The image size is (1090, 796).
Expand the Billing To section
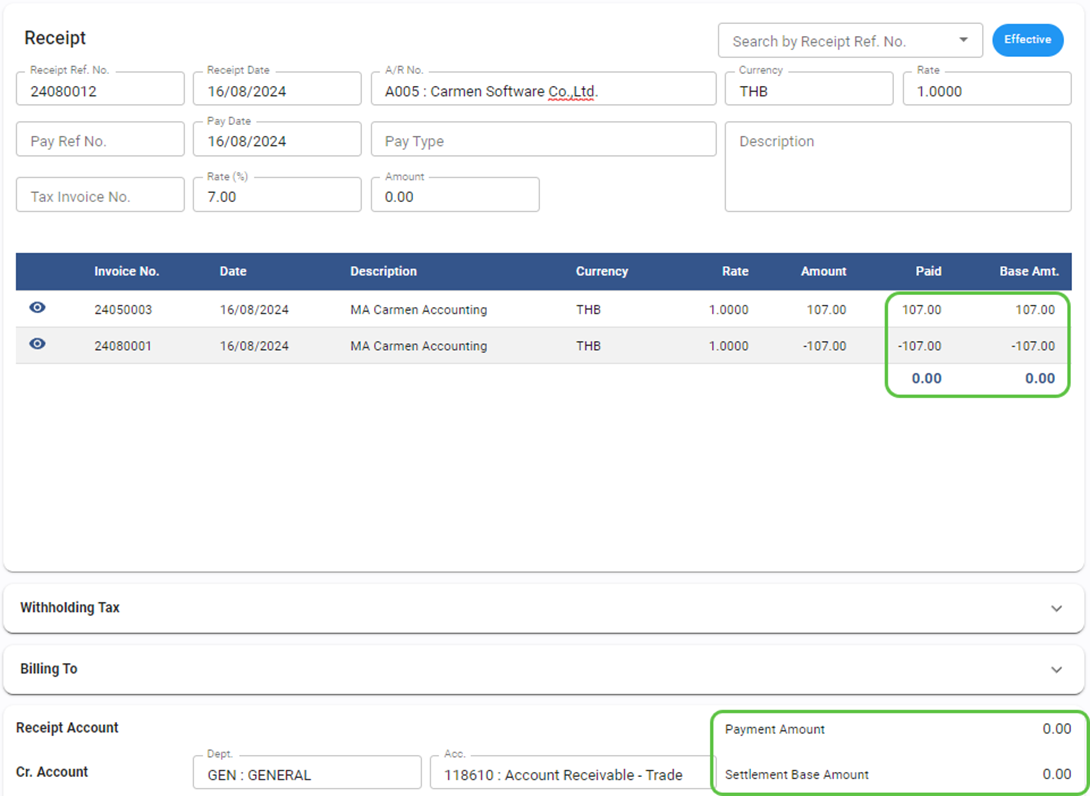coord(1056,669)
